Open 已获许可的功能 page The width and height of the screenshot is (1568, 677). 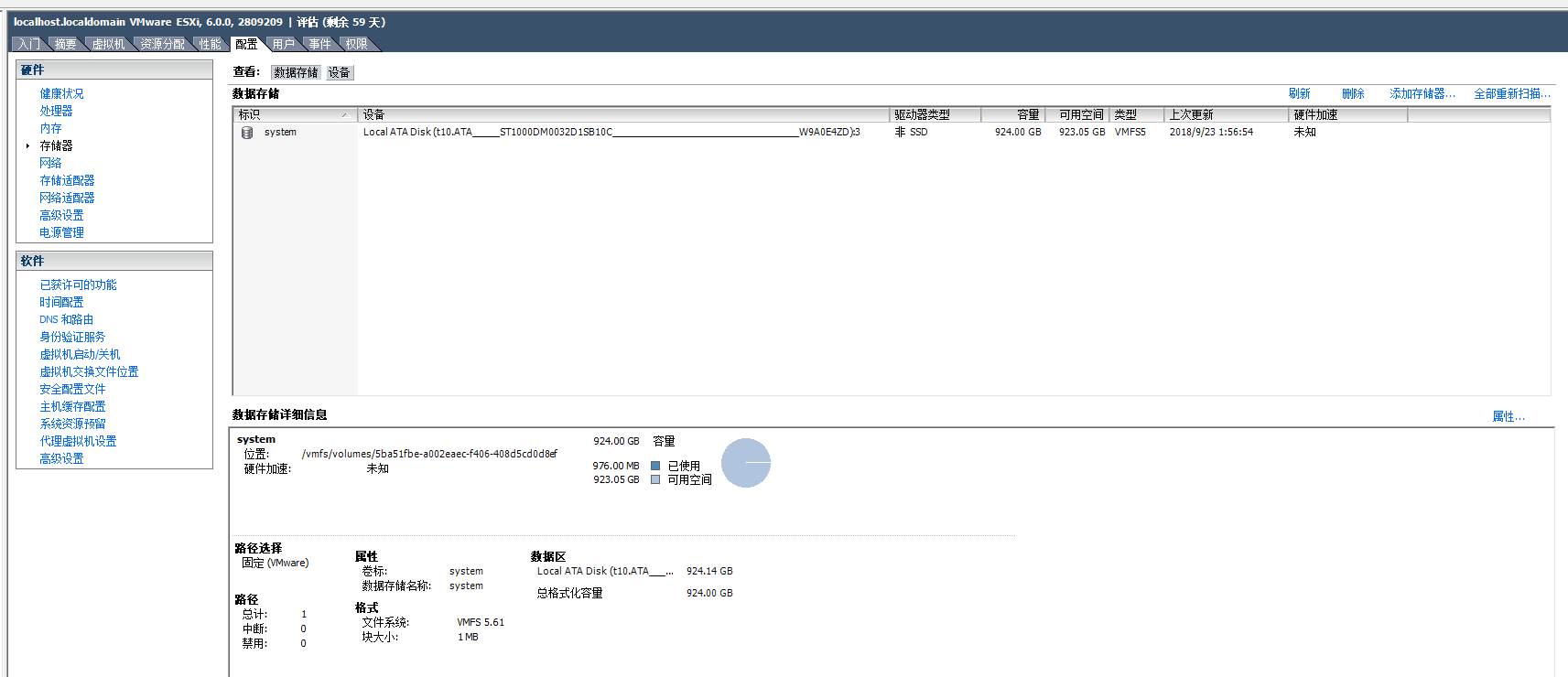(x=78, y=285)
